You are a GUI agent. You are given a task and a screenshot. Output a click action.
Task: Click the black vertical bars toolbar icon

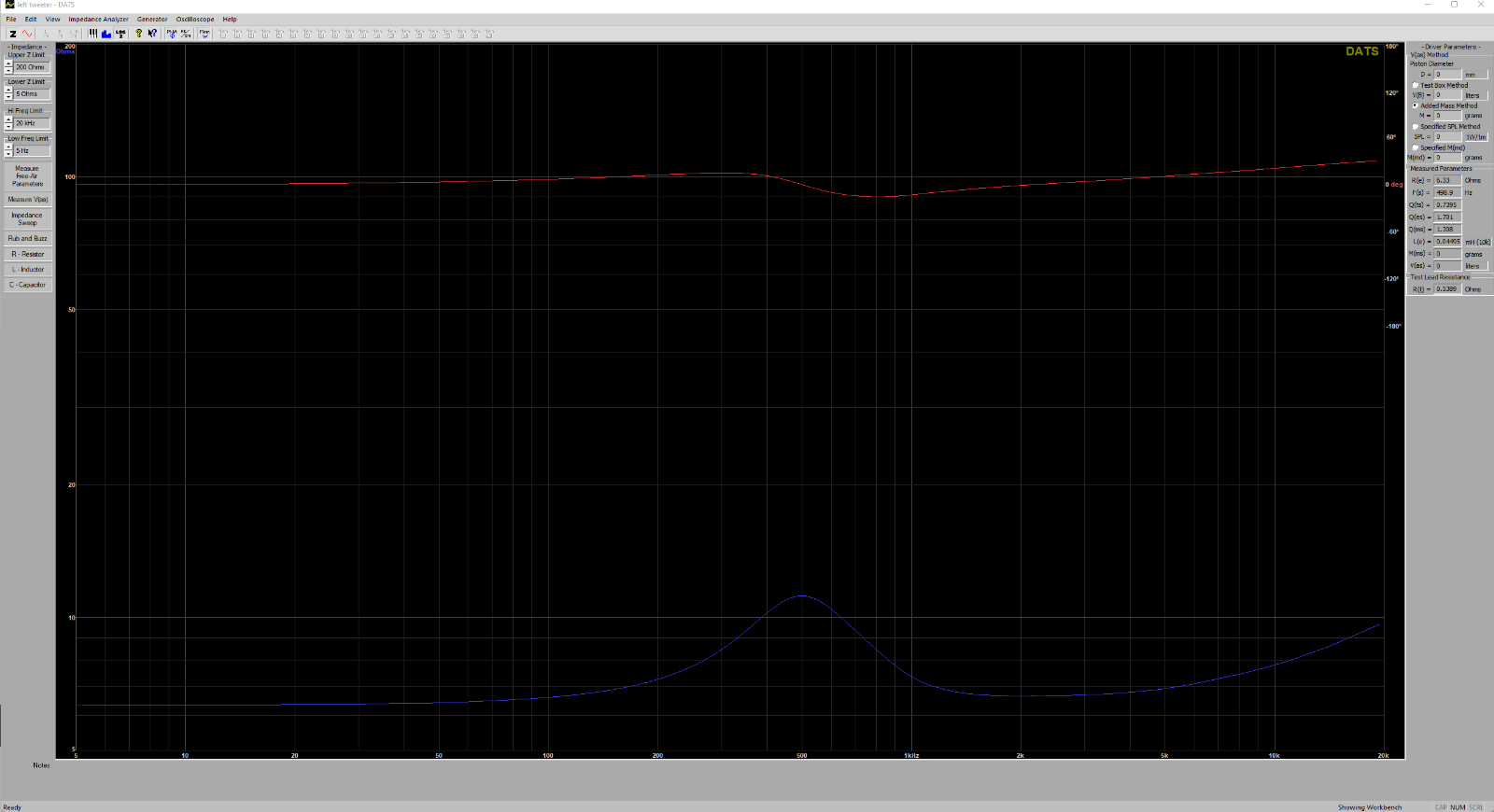pos(92,34)
